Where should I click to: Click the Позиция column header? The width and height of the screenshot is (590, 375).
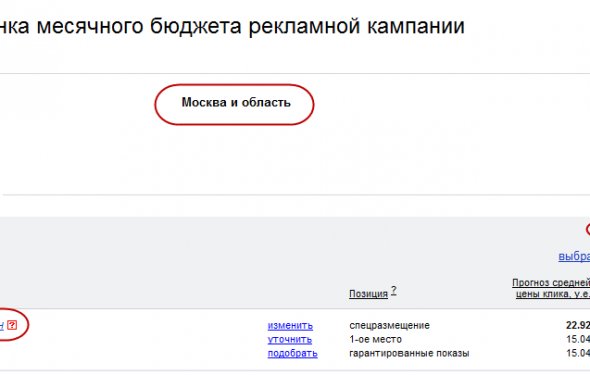tap(368, 294)
